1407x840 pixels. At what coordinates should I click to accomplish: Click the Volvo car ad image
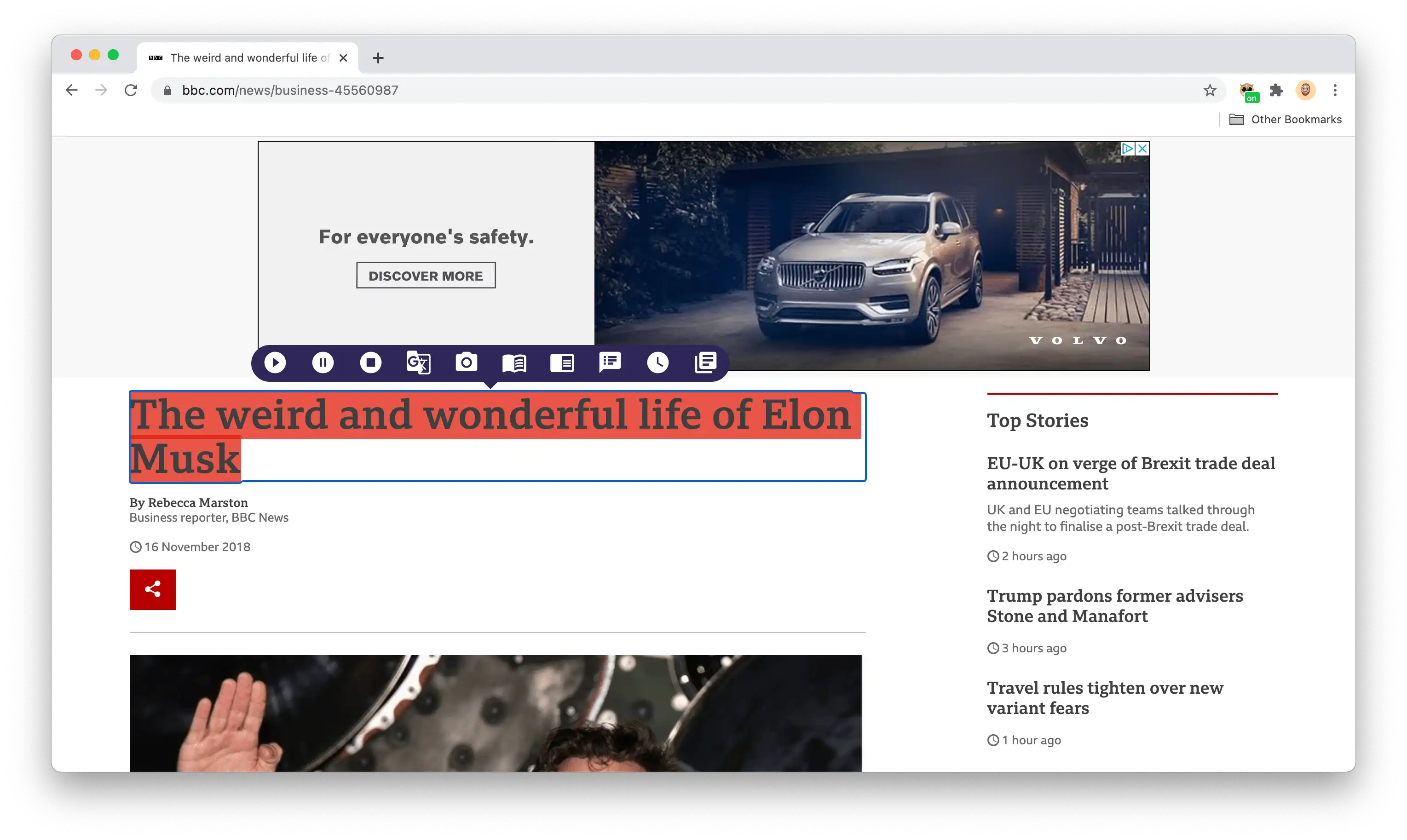pyautogui.click(x=871, y=256)
